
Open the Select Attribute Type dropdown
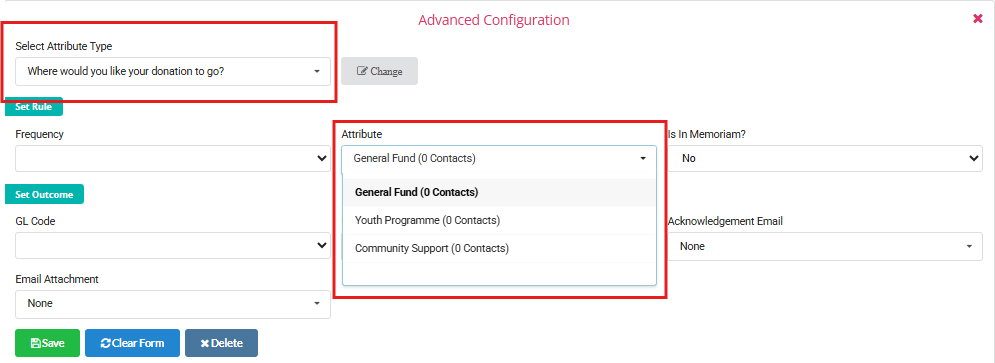(173, 71)
